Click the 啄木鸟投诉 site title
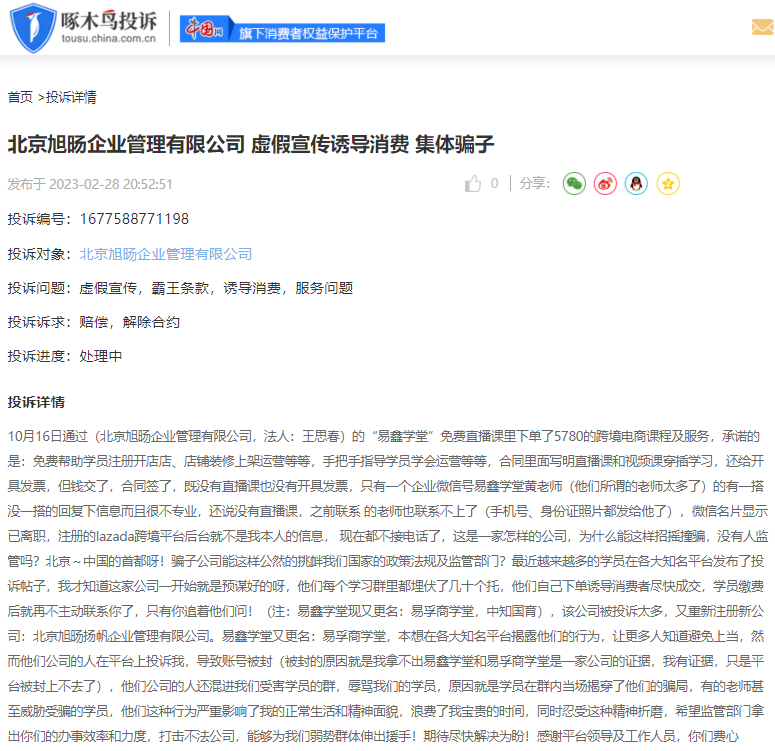This screenshot has width=775, height=751. pyautogui.click(x=108, y=21)
